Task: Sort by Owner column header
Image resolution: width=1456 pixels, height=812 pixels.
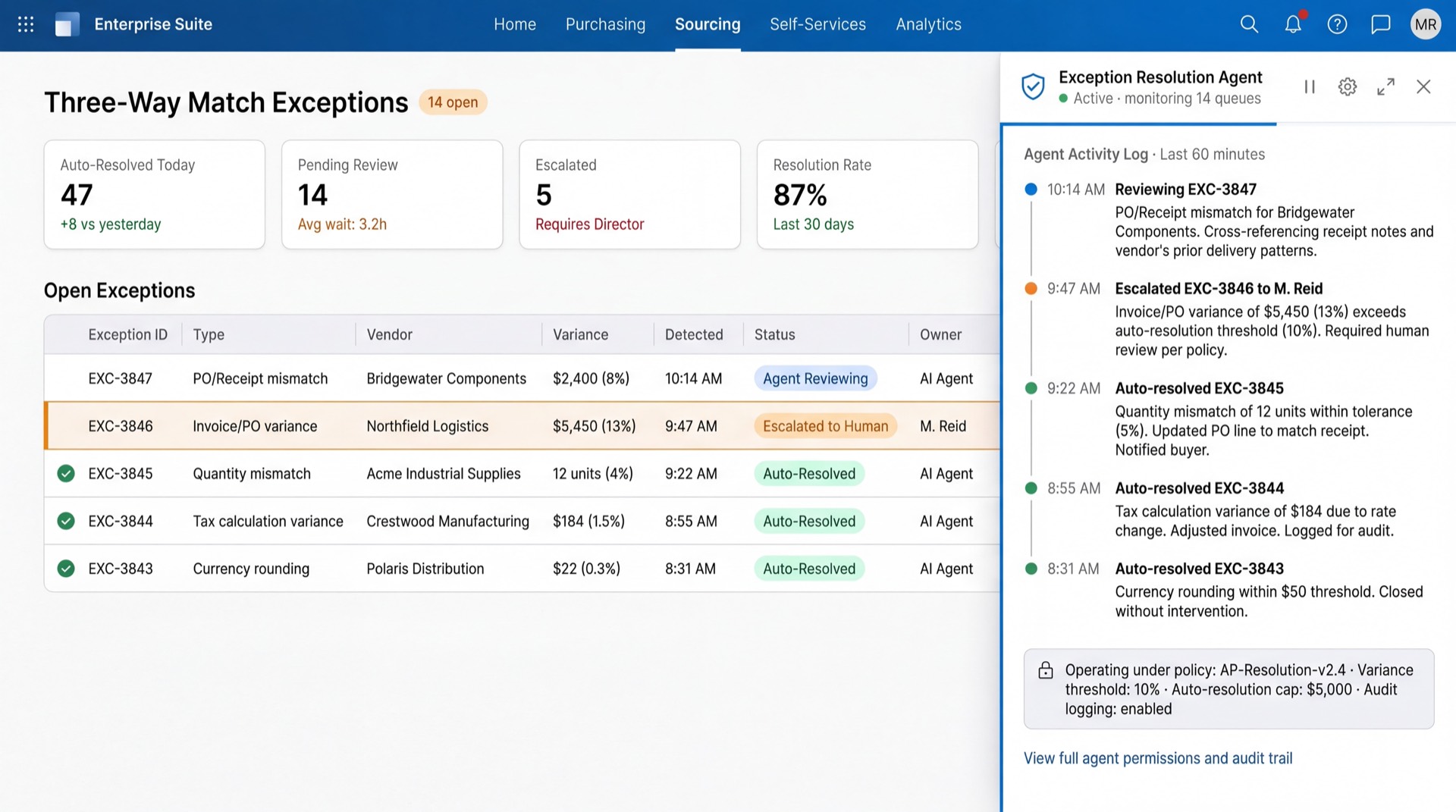Action: [940, 334]
